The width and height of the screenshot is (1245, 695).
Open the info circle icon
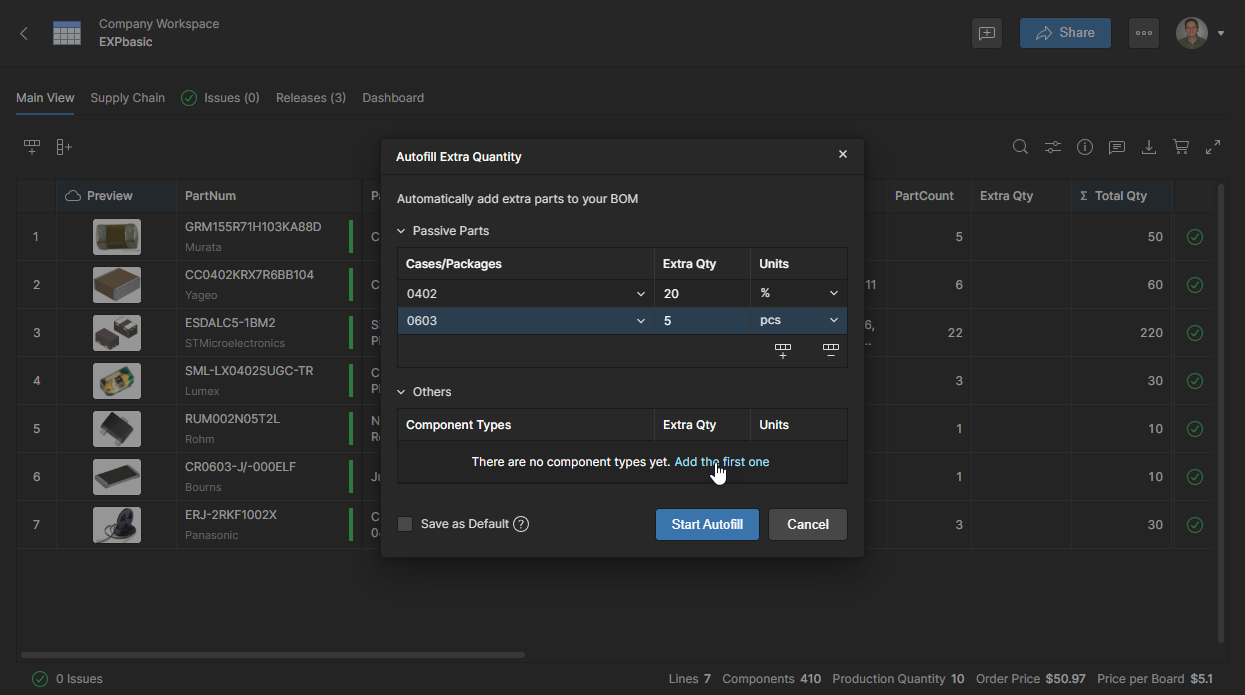click(1085, 147)
